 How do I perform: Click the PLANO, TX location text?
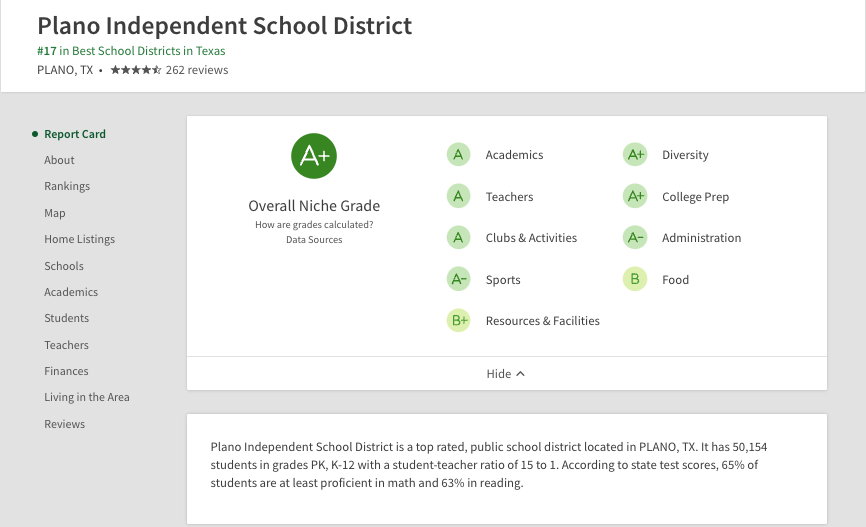click(65, 70)
